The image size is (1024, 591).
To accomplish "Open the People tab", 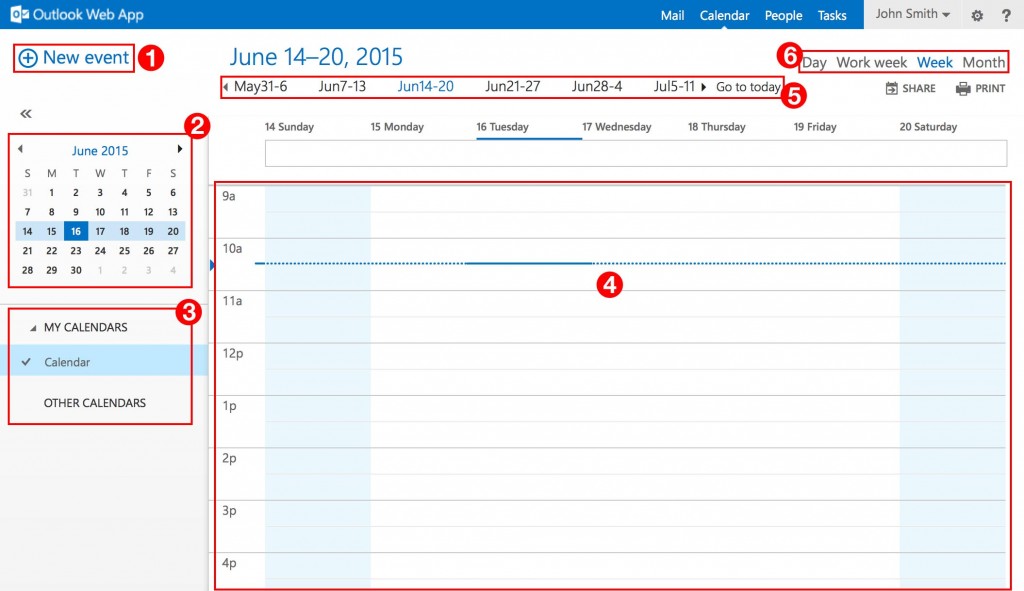I will tap(783, 15).
